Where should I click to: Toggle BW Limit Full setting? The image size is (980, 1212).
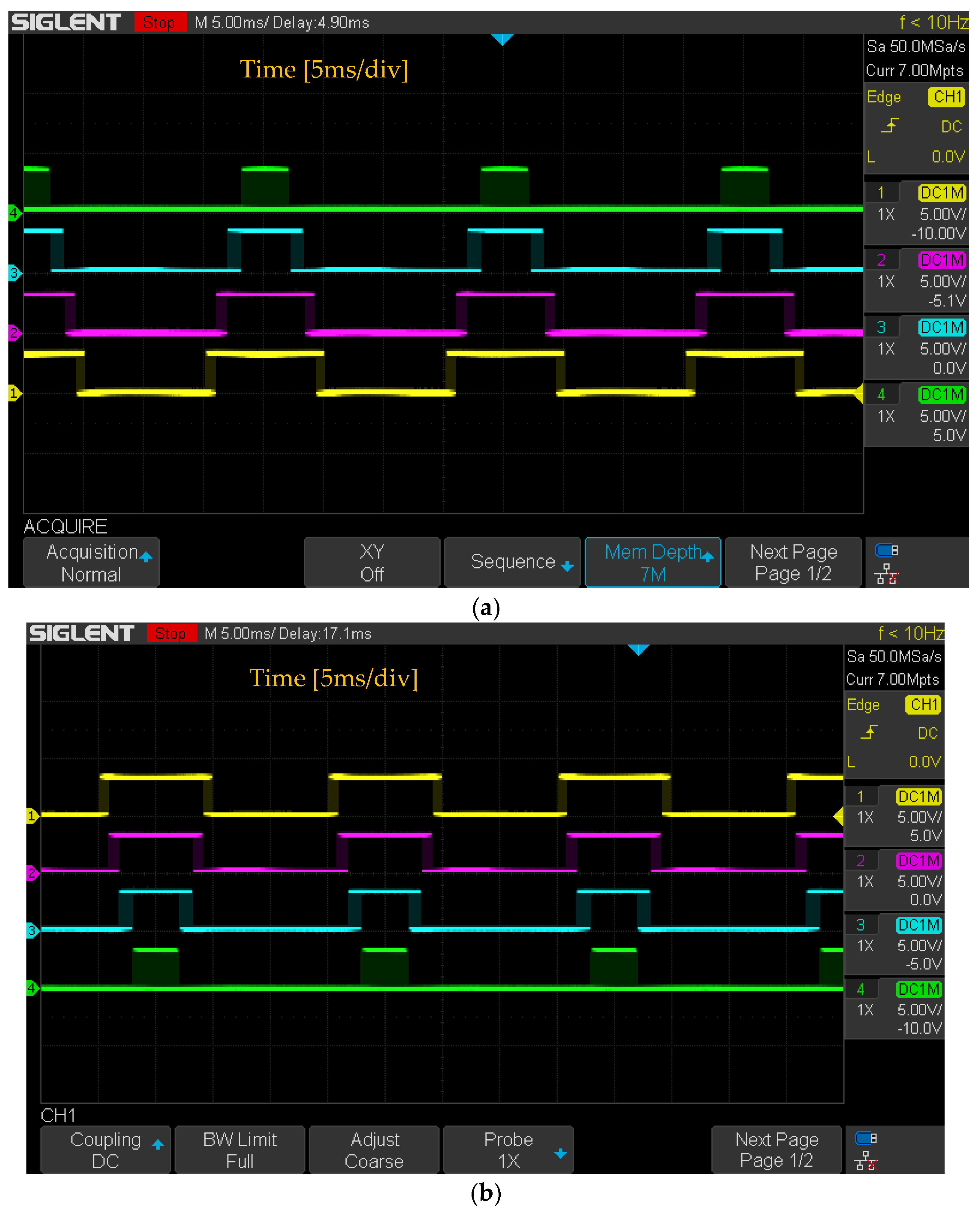coord(240,1150)
